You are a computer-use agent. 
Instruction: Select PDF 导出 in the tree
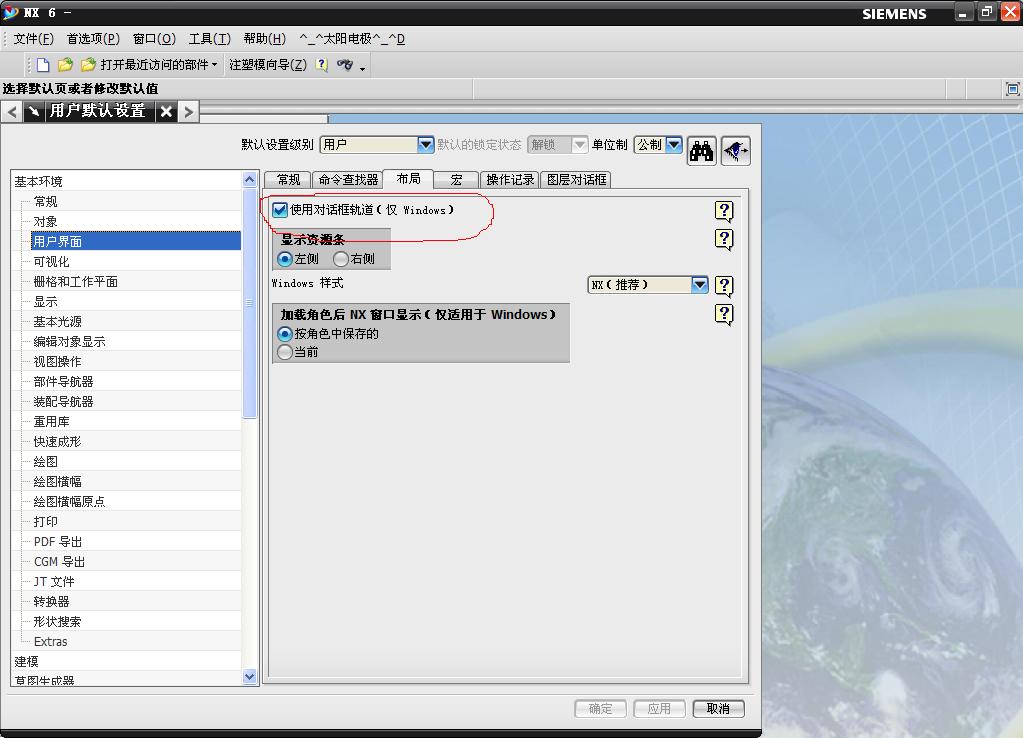tap(58, 542)
